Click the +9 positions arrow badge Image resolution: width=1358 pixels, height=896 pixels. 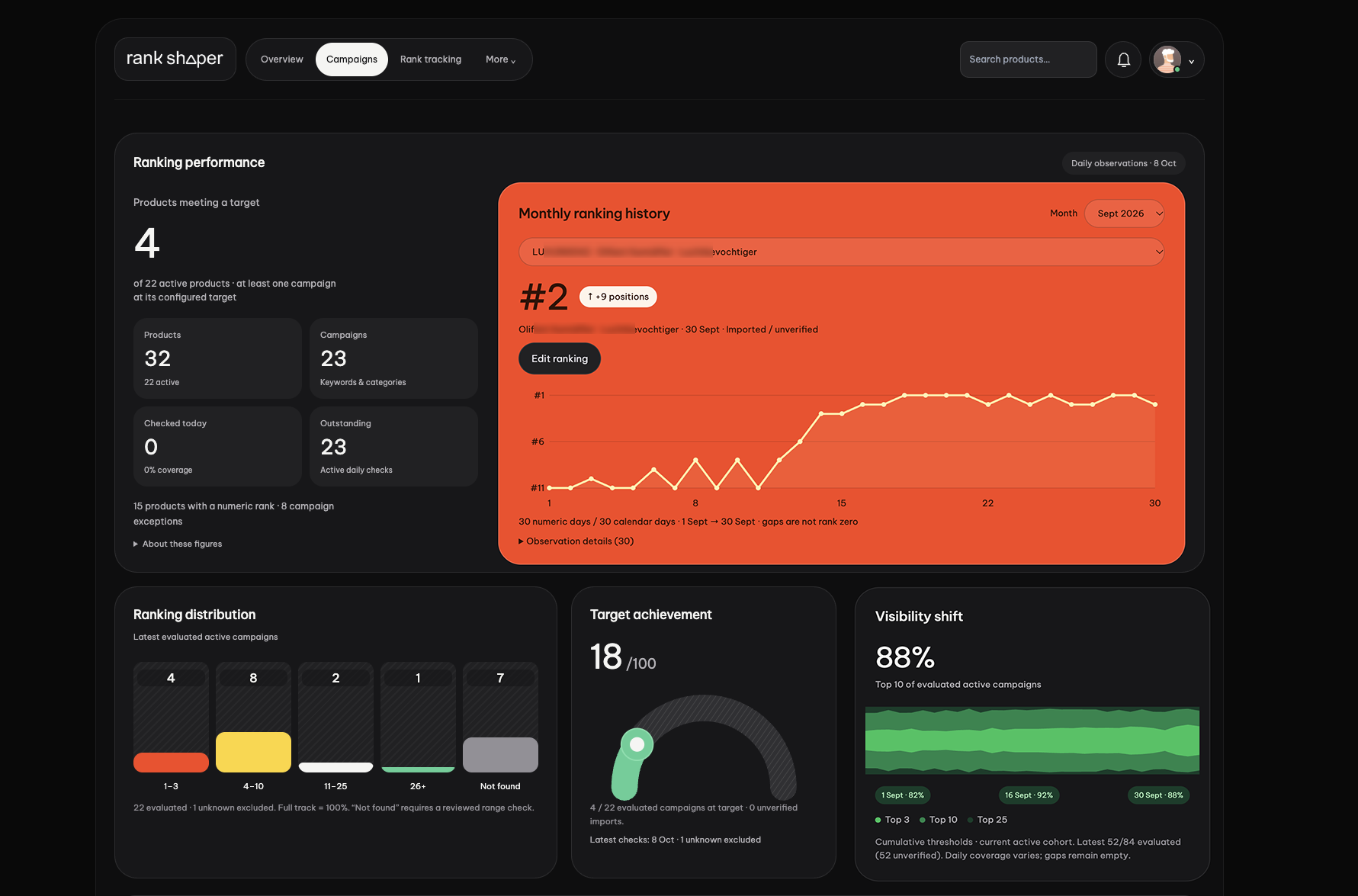(x=618, y=297)
